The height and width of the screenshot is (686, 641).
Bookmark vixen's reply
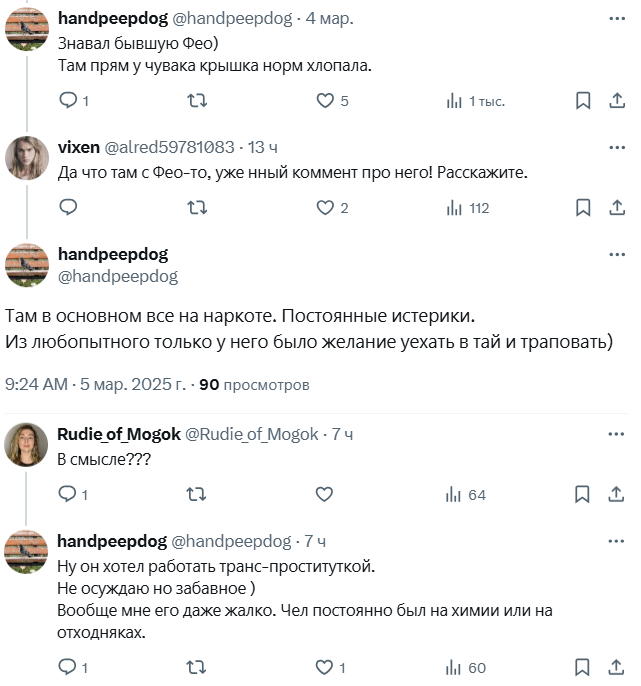(583, 208)
